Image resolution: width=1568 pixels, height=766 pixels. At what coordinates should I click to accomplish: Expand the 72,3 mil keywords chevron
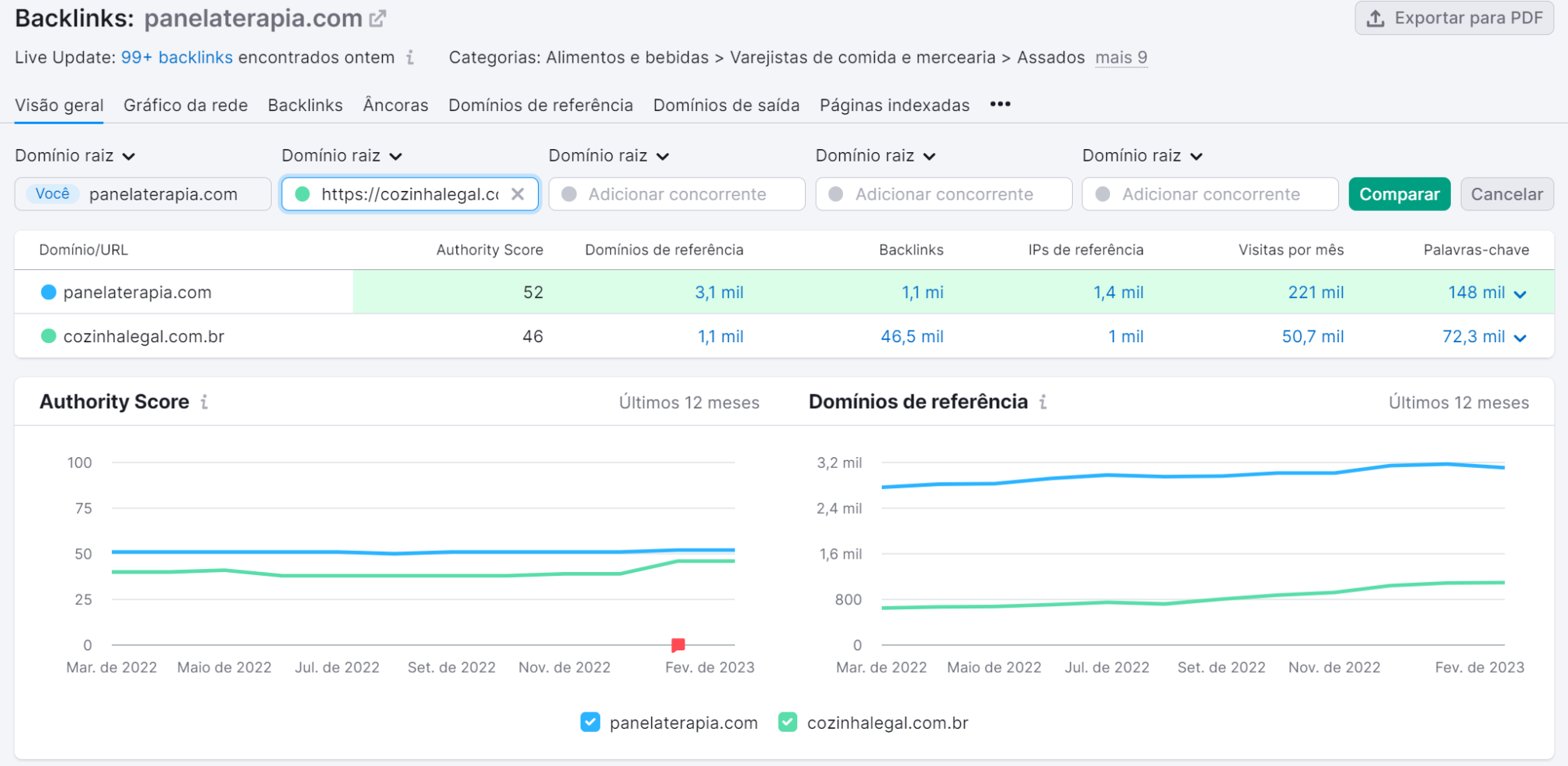coord(1520,338)
